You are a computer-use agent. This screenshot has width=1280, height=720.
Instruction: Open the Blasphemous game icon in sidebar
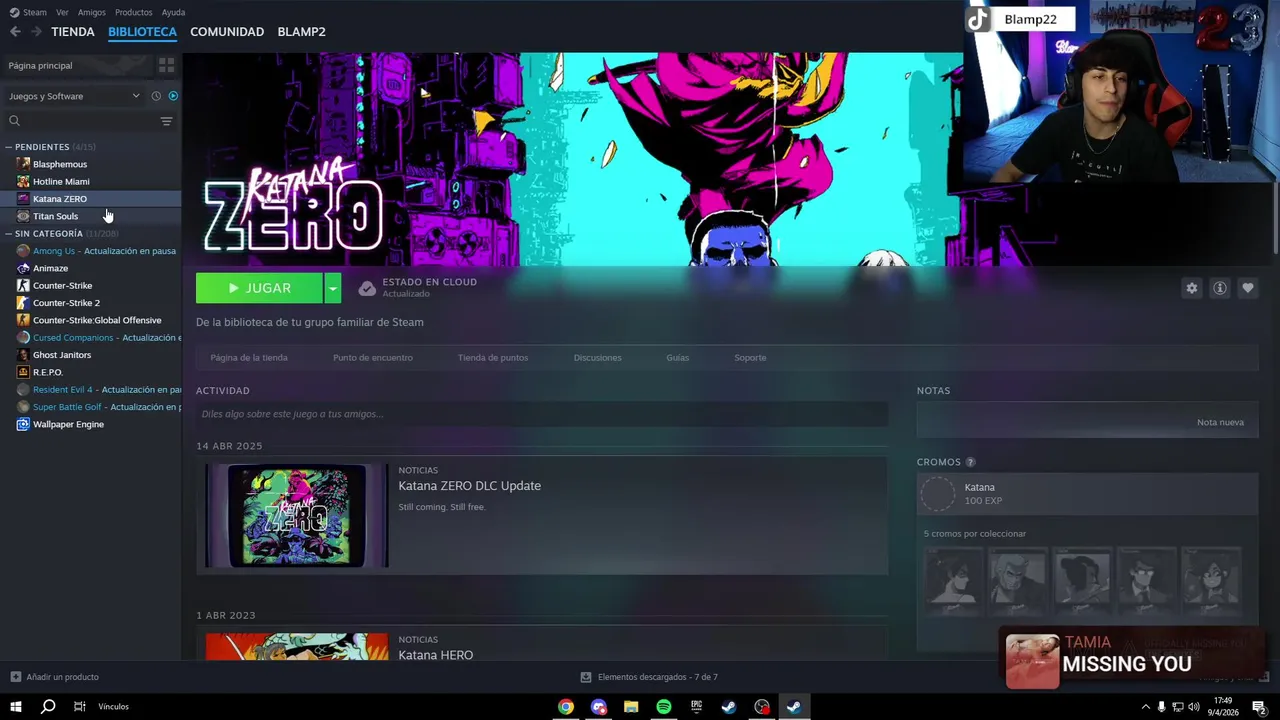click(x=23, y=164)
